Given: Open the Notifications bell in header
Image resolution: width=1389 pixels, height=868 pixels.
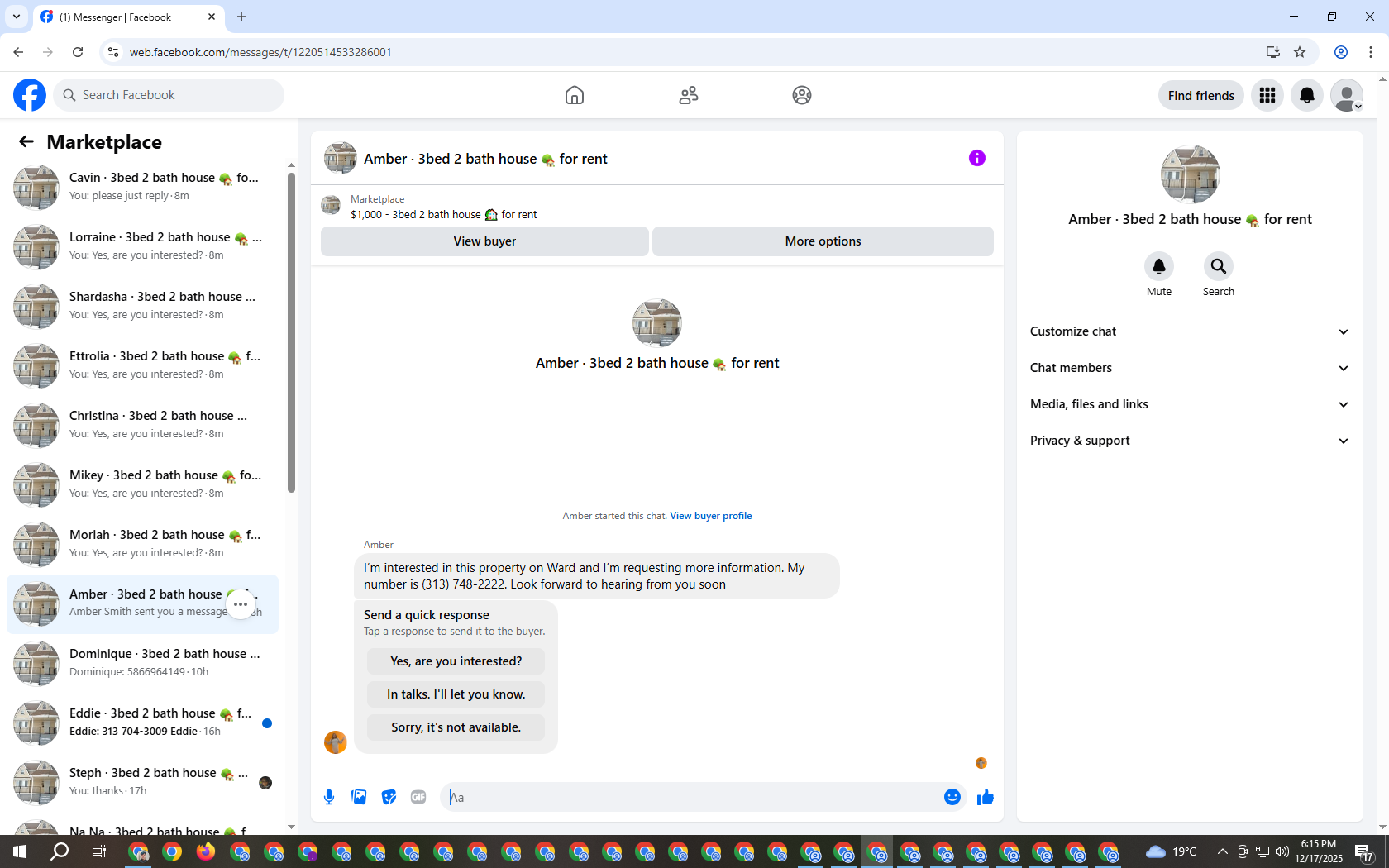Looking at the screenshot, I should point(1307,95).
